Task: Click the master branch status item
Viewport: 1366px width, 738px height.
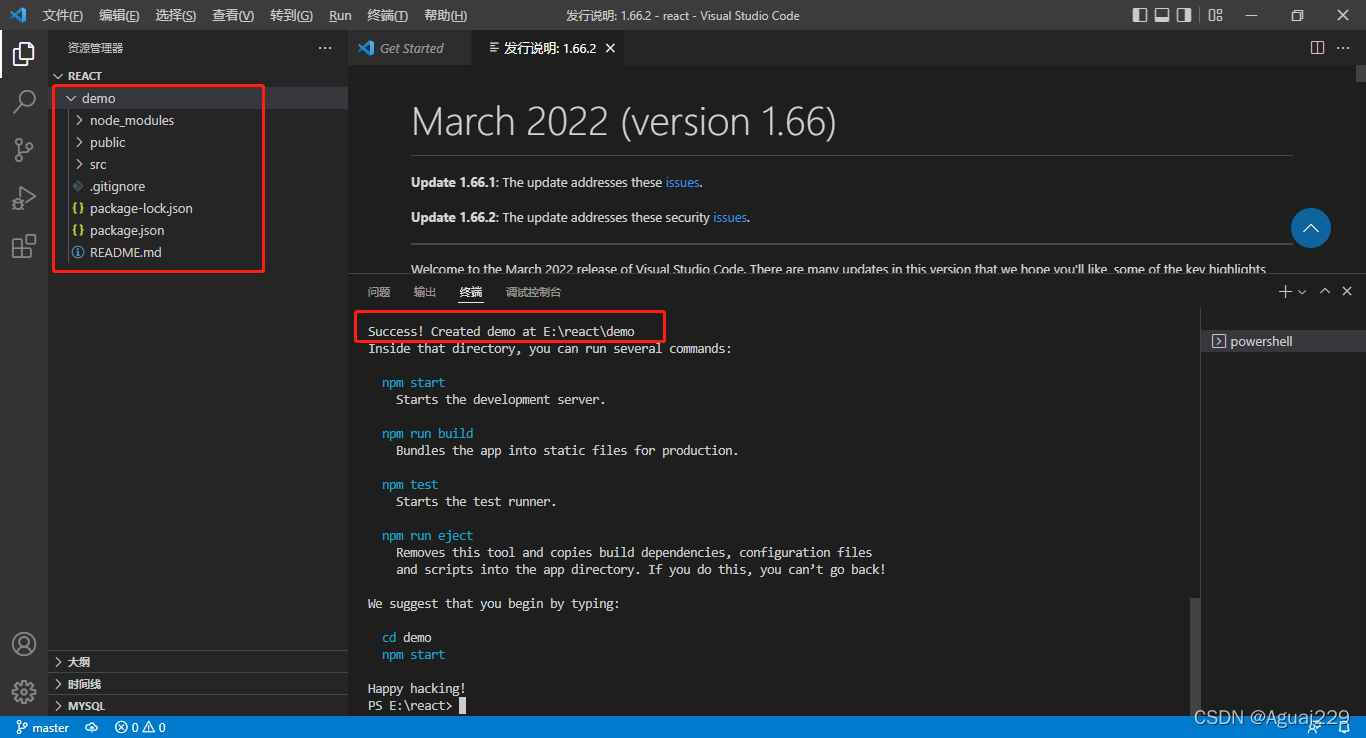Action: [x=43, y=727]
